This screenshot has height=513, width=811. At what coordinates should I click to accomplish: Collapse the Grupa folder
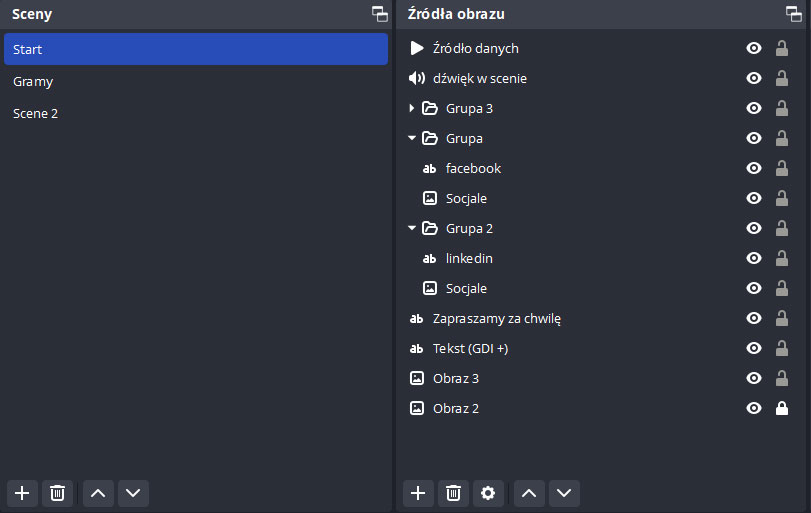tap(411, 139)
